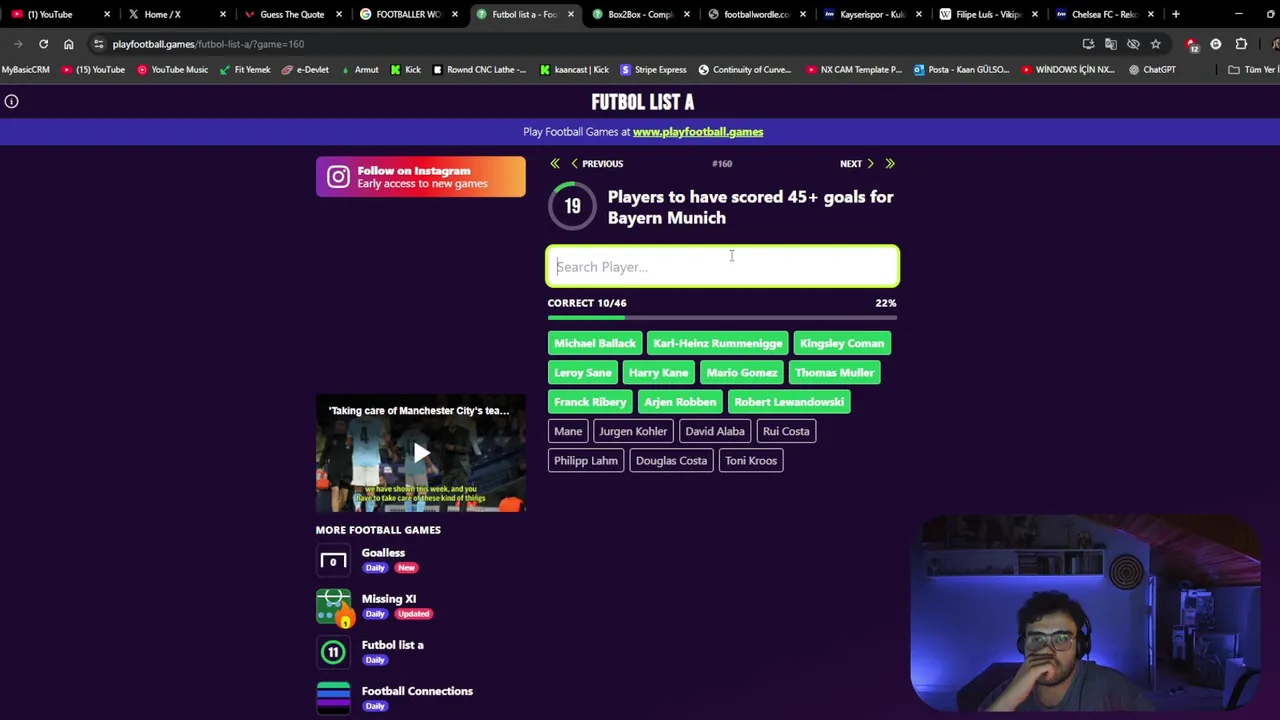Click the David Alaba guess chip
Viewport: 1280px width, 720px height.
[x=715, y=431]
